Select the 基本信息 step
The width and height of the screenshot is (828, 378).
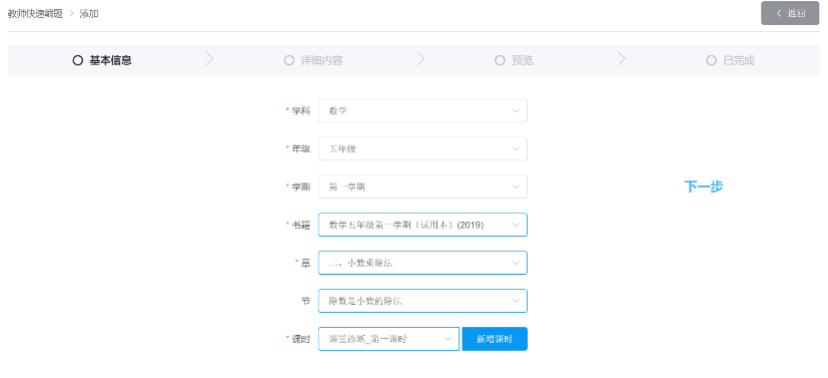(x=102, y=60)
